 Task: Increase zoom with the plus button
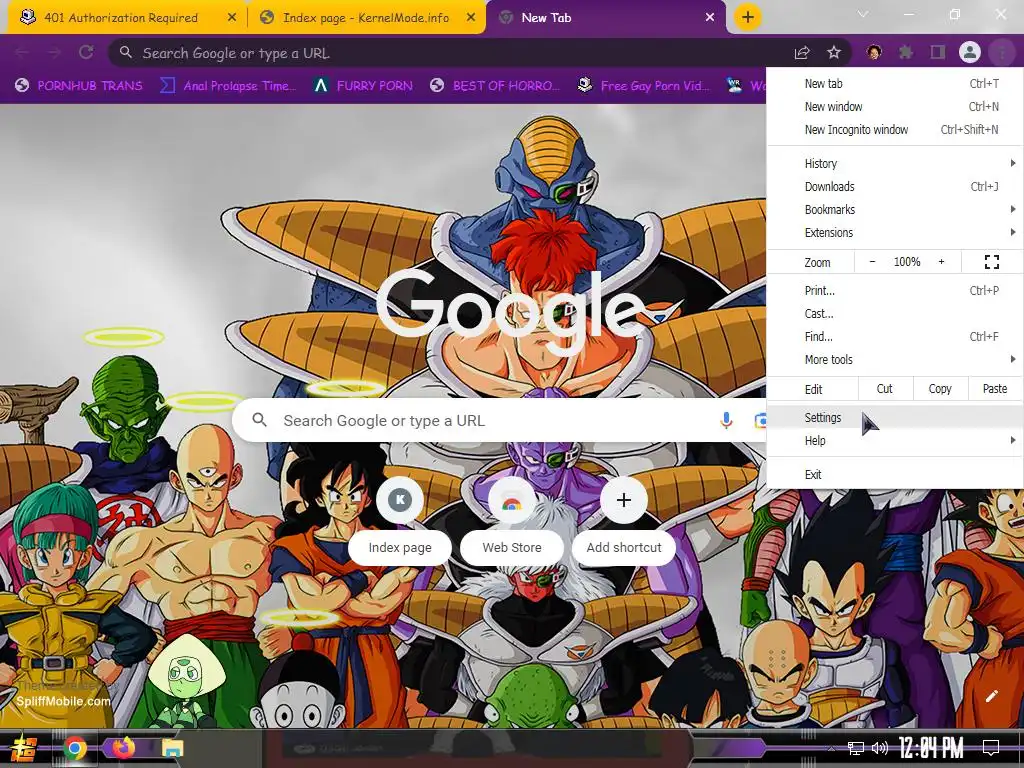(941, 262)
